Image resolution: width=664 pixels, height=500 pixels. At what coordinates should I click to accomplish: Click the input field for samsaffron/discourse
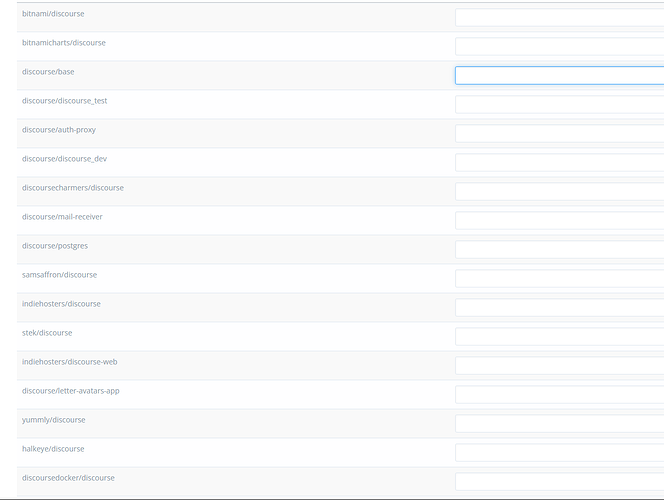pos(559,279)
